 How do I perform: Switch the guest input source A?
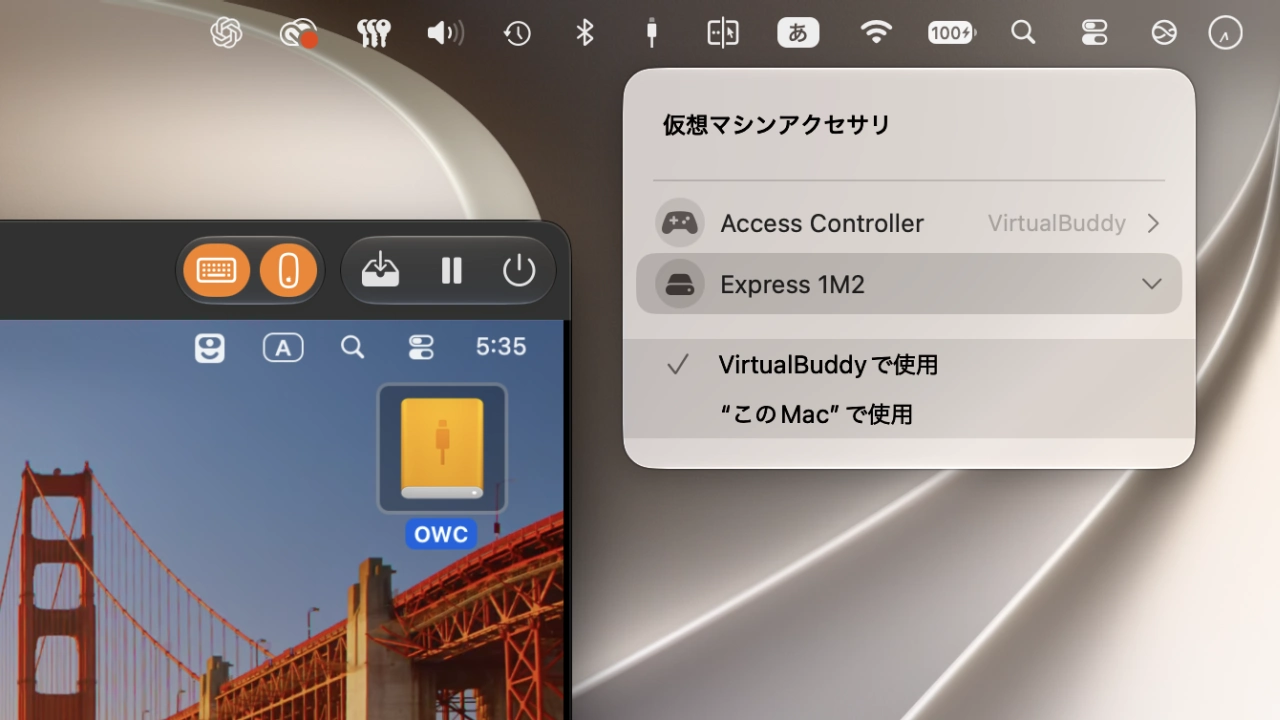pos(283,347)
